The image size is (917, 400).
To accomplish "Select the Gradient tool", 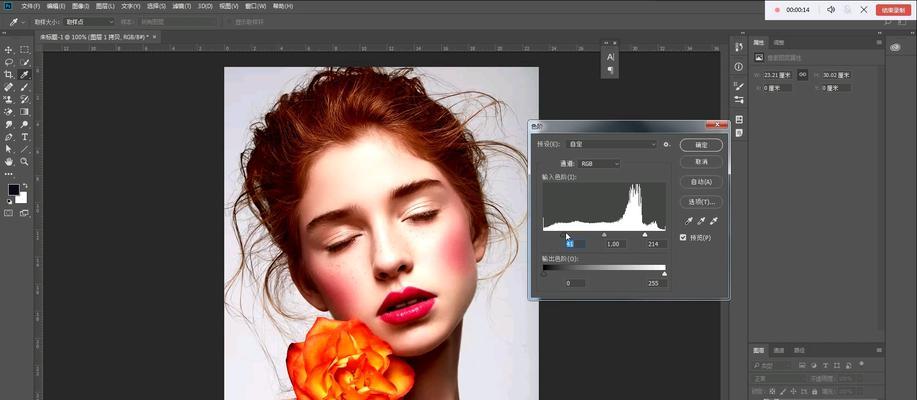I will tap(25, 112).
